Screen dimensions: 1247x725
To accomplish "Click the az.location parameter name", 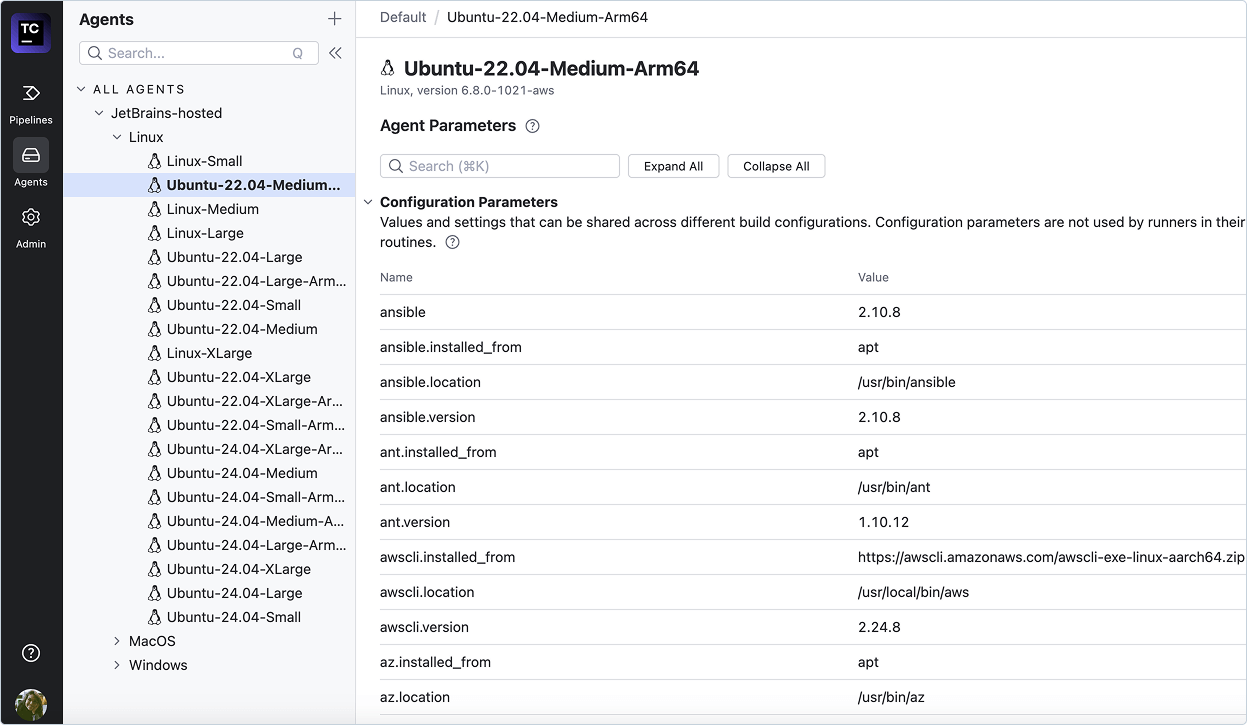I will pyautogui.click(x=415, y=697).
